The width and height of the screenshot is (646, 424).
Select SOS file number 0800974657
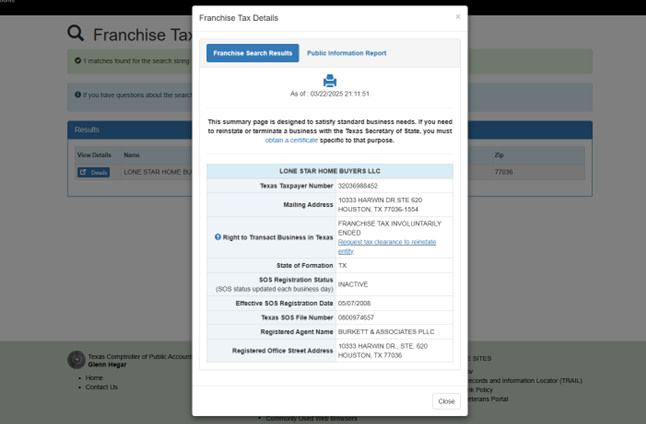(356, 318)
